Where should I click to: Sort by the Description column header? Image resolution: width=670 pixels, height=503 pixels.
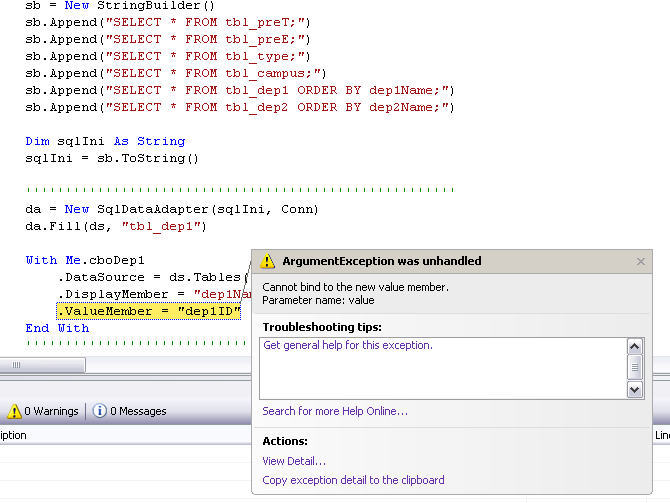click(14, 435)
